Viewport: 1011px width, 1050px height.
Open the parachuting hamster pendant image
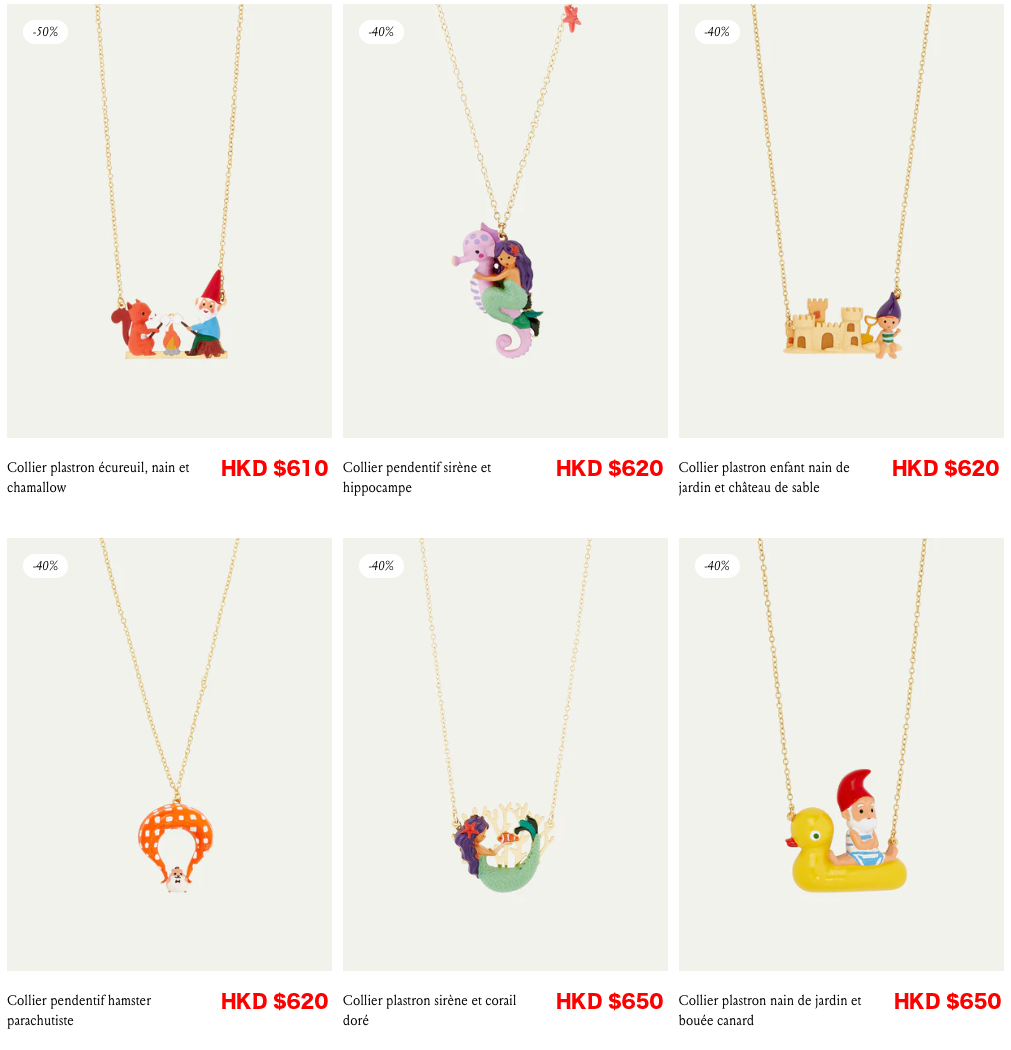click(x=169, y=755)
